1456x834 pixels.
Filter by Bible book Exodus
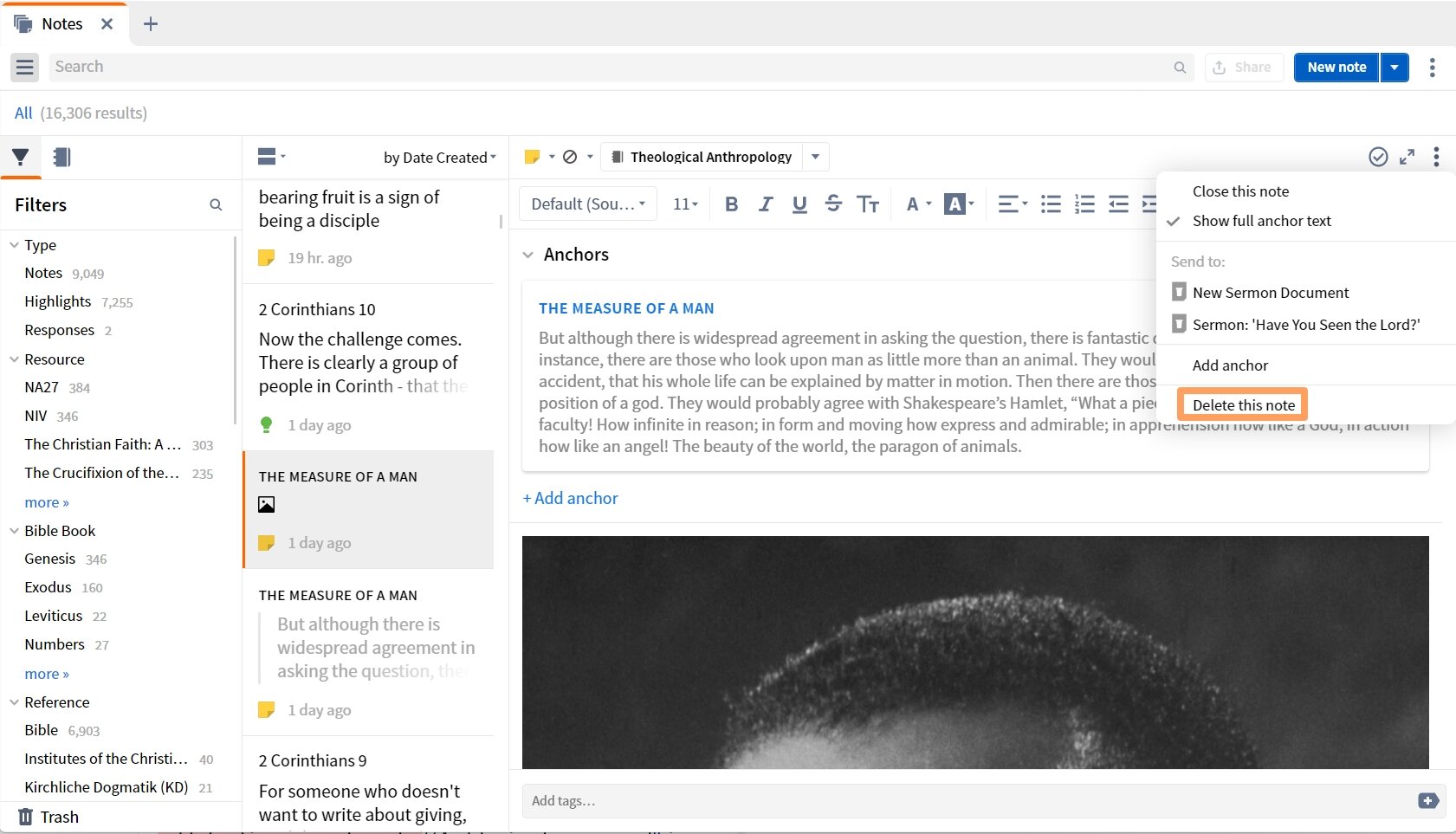(x=63, y=587)
